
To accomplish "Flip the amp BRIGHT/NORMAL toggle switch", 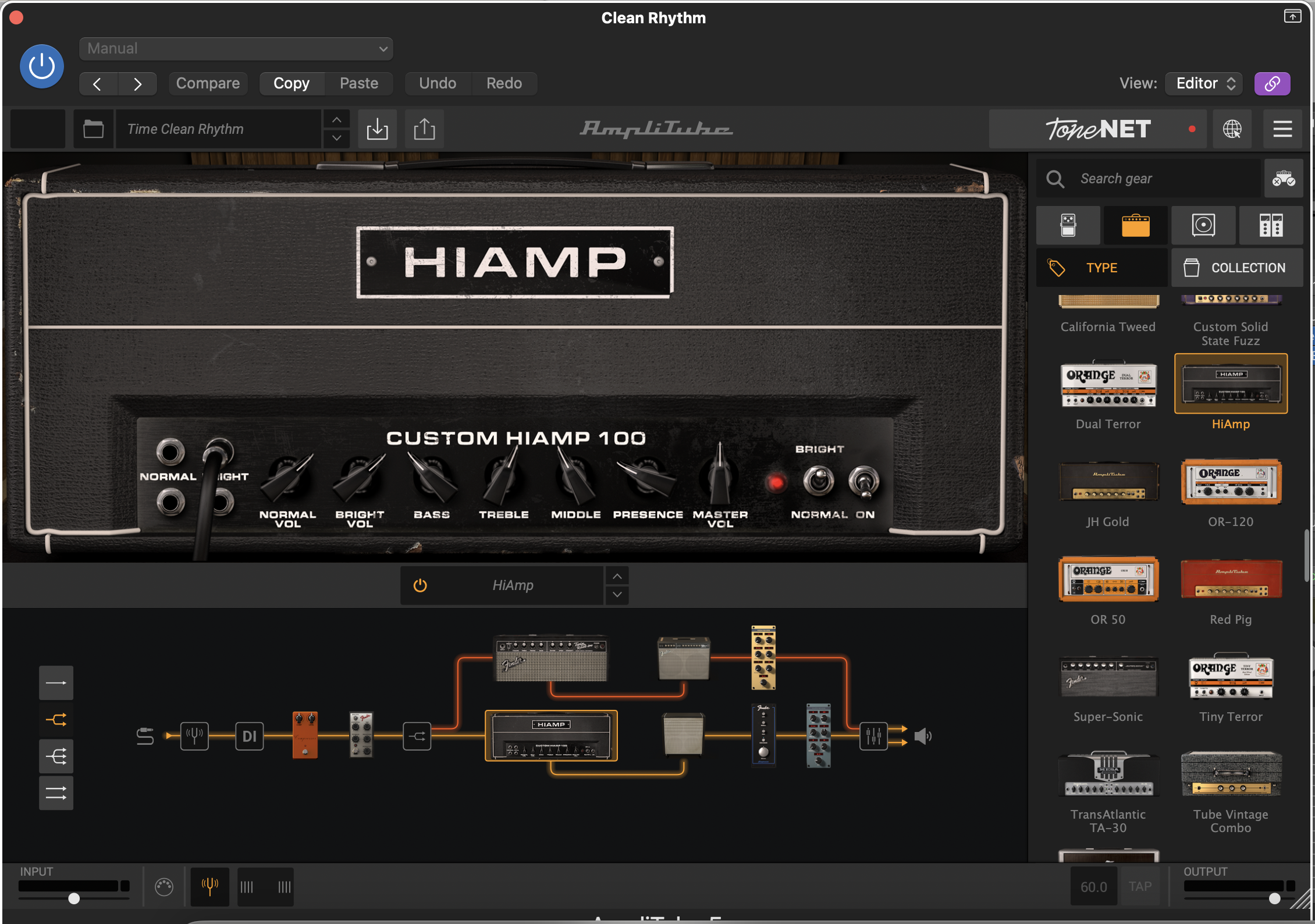I will click(x=819, y=481).
